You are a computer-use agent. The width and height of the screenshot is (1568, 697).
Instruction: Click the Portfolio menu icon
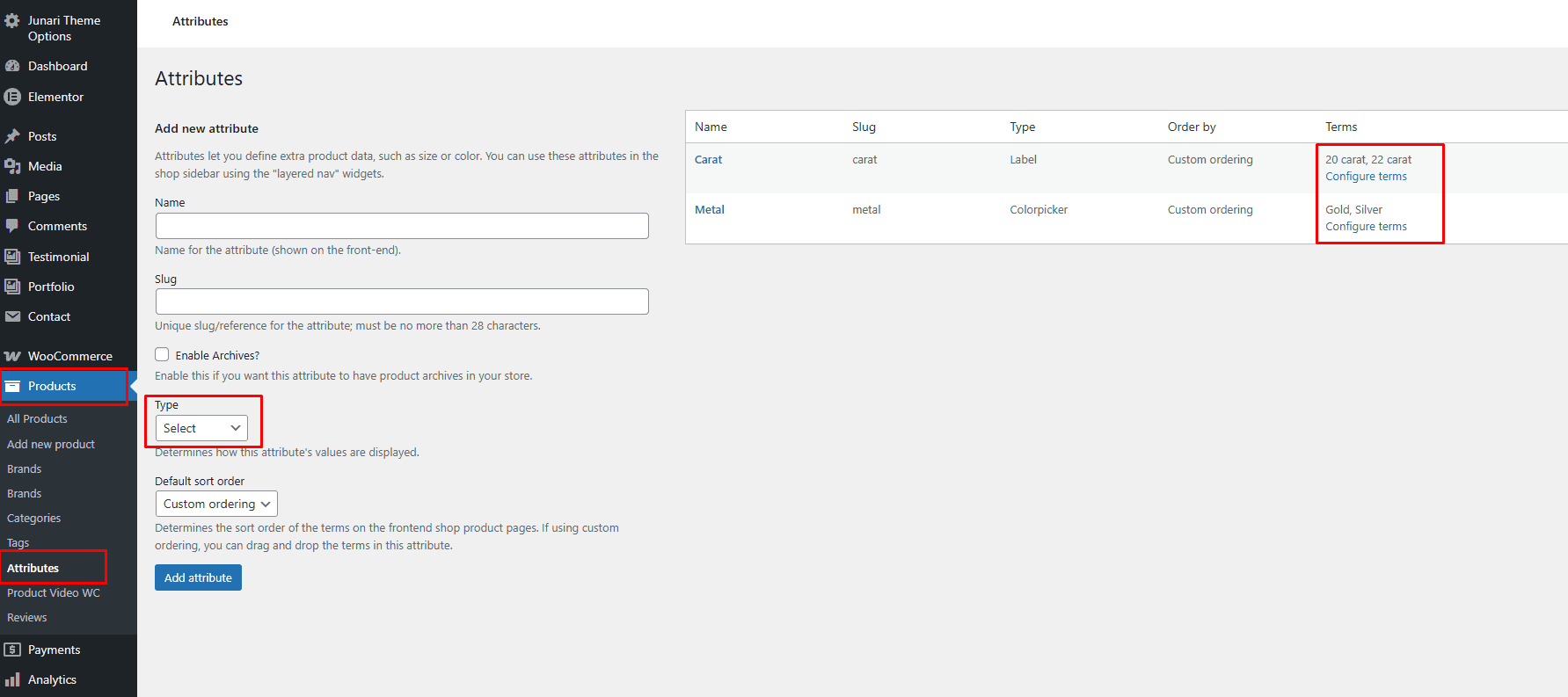(x=12, y=287)
